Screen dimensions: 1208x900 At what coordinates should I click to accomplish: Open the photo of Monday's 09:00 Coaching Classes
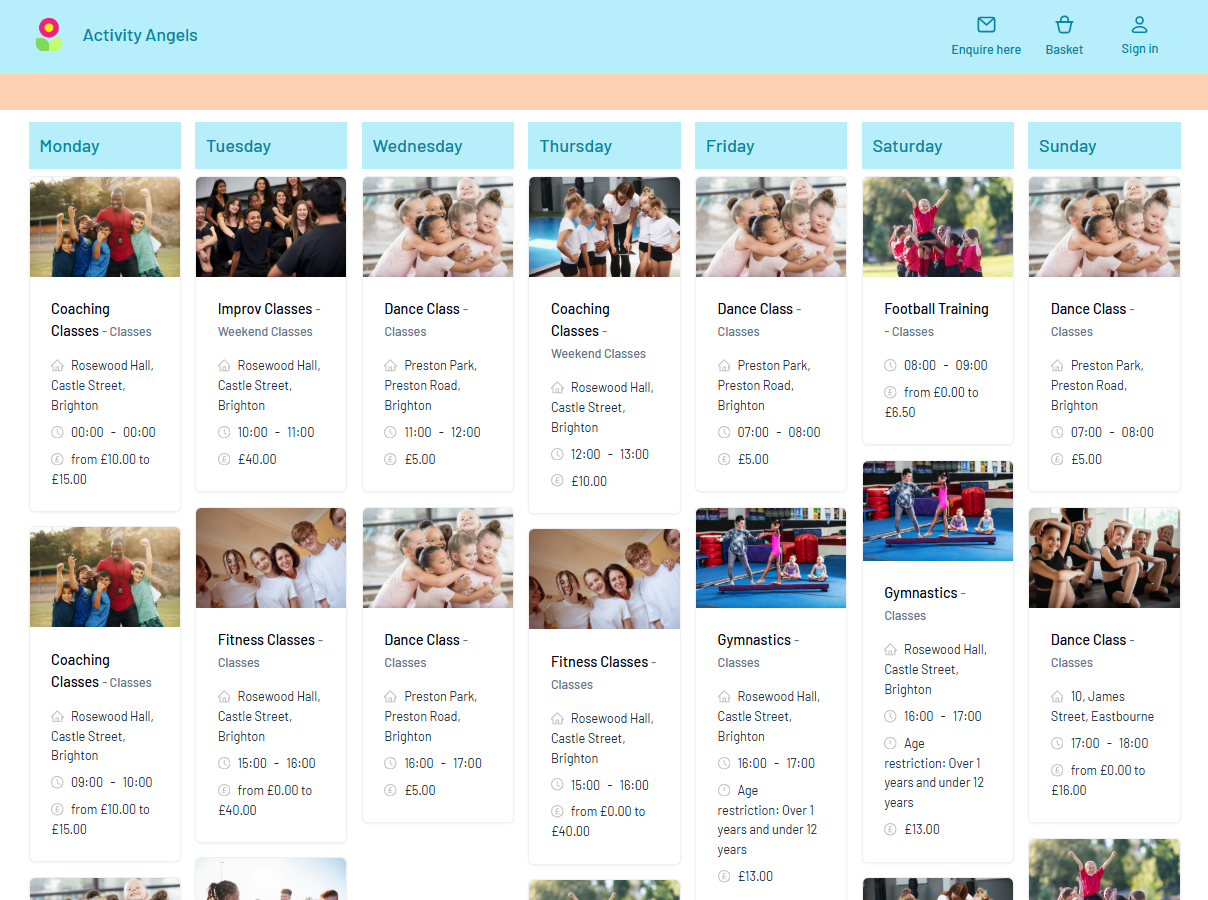tap(105, 578)
